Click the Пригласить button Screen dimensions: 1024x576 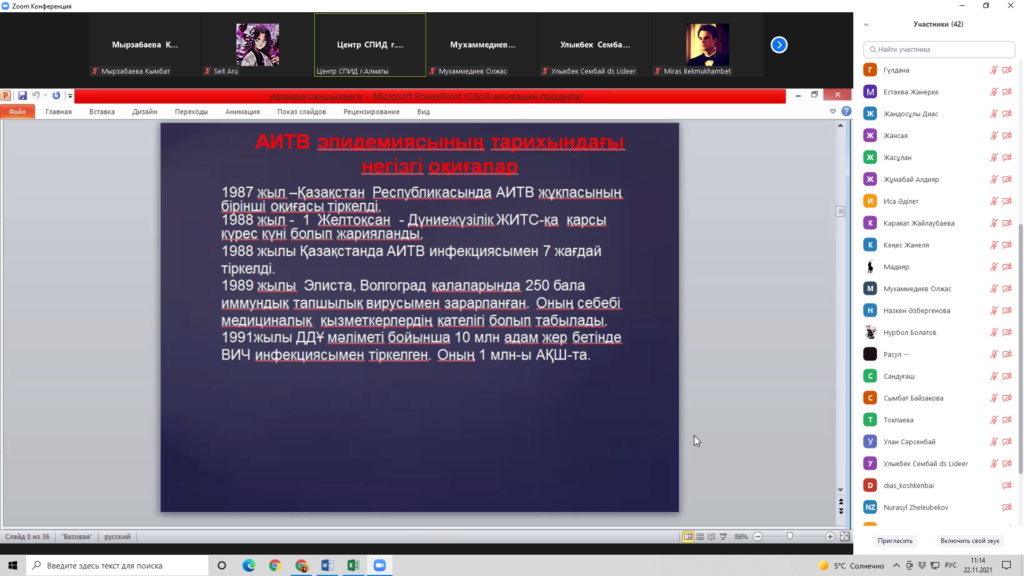tap(895, 540)
